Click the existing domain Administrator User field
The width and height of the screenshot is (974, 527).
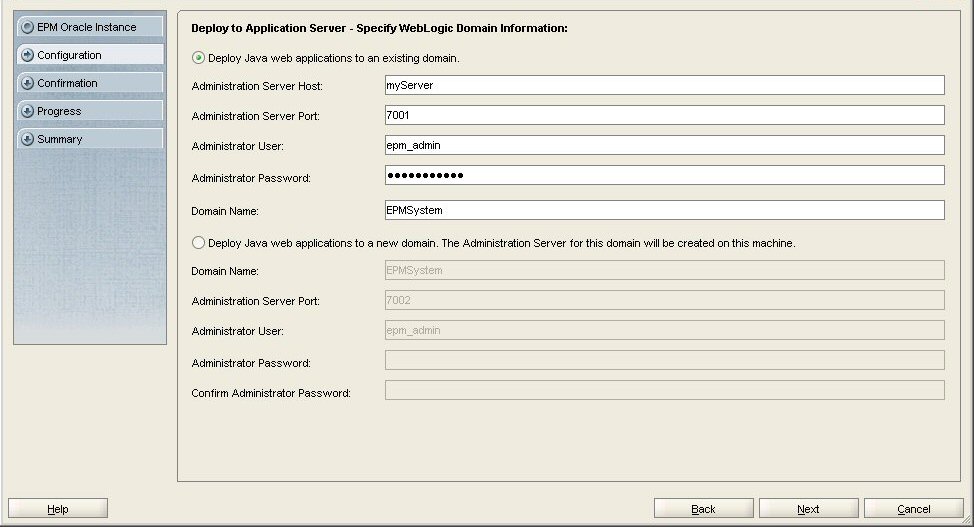click(x=665, y=145)
